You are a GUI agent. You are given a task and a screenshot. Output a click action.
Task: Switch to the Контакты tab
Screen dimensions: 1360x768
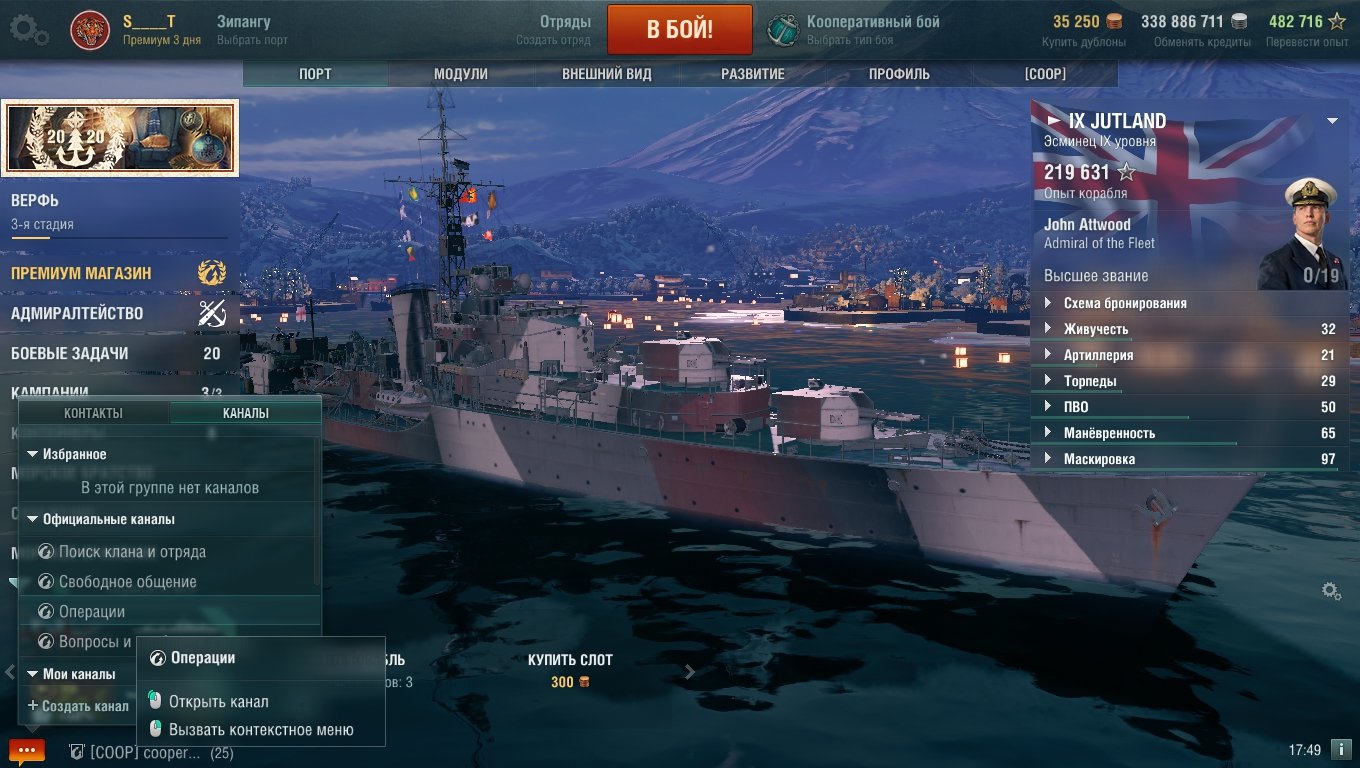tap(94, 413)
